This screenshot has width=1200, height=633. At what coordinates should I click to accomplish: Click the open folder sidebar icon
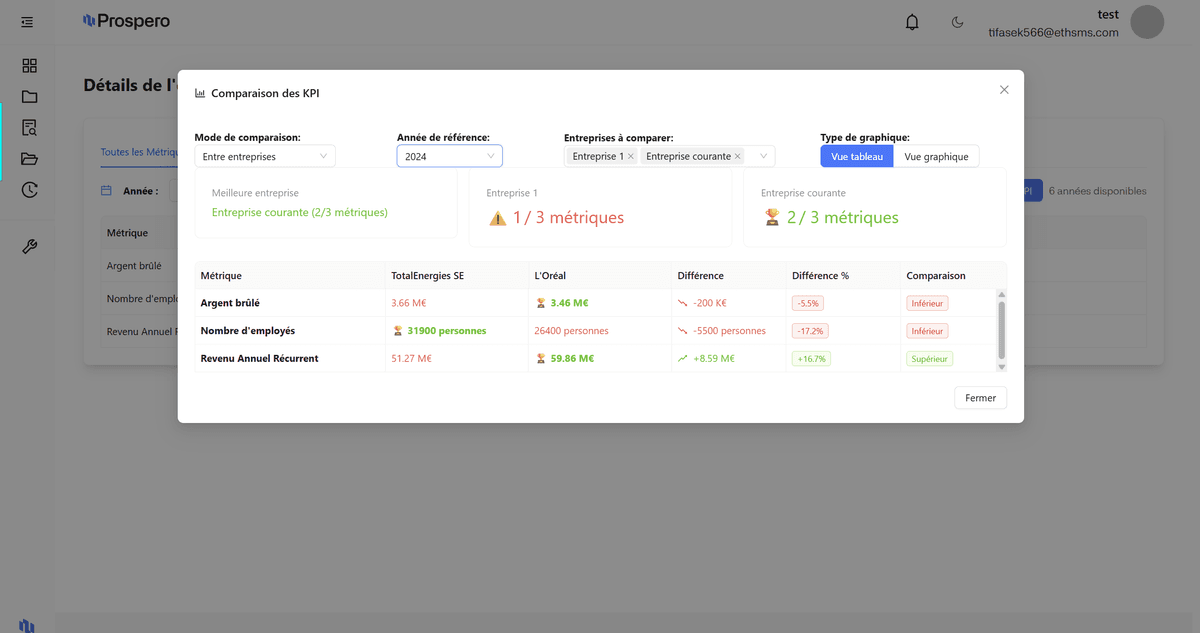[29, 158]
